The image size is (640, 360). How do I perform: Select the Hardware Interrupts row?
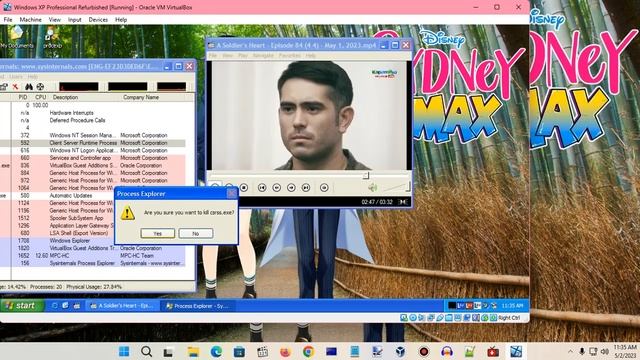click(93, 113)
